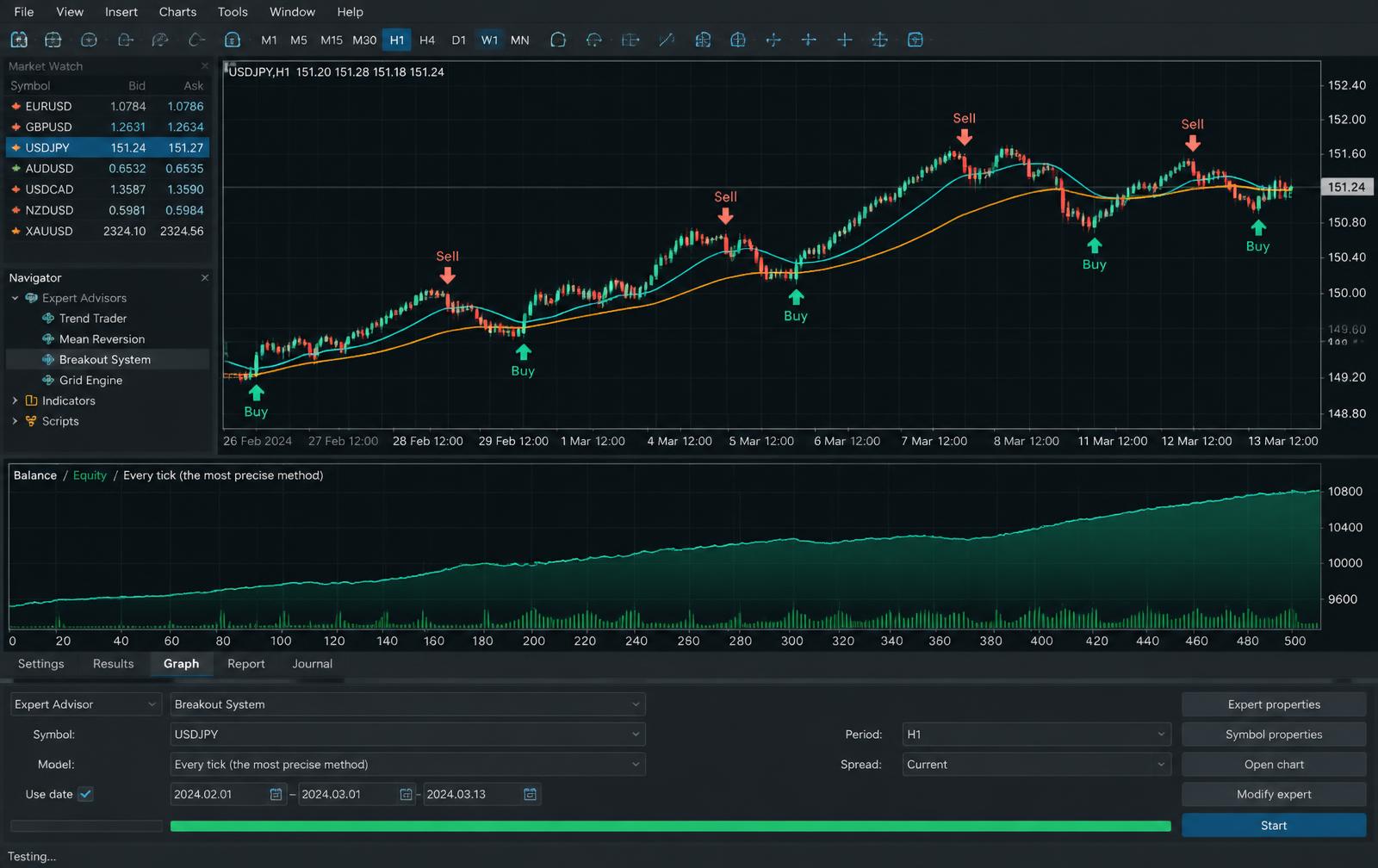Switch to the Journal tab
The image size is (1378, 868).
[x=312, y=664]
